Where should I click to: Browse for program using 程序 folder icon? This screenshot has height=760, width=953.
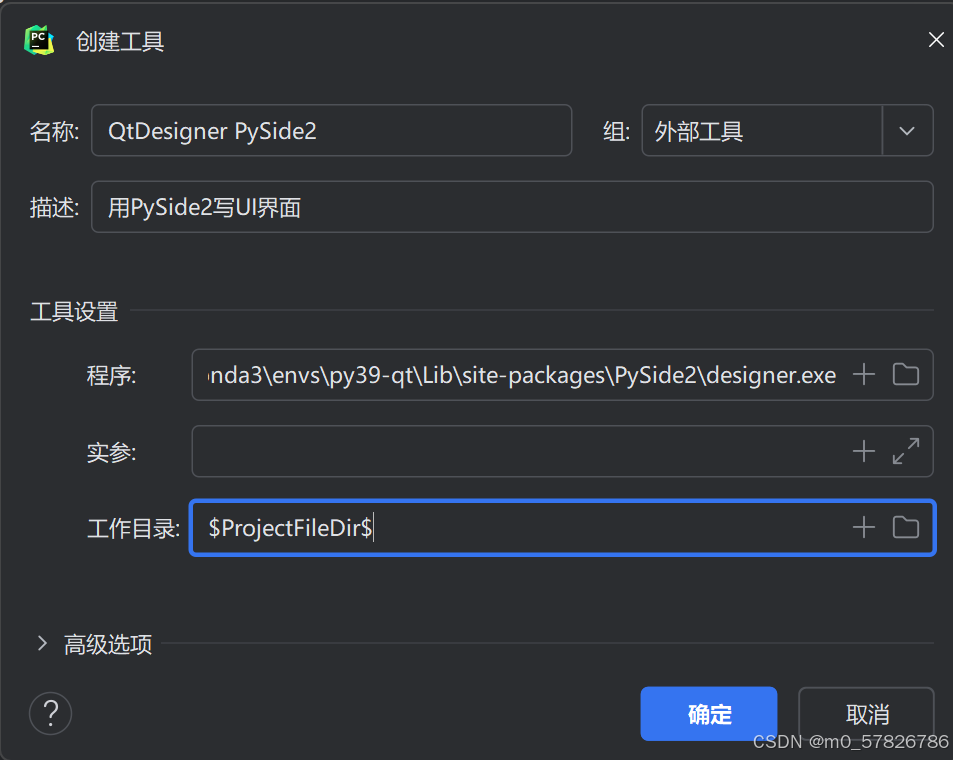(x=906, y=375)
